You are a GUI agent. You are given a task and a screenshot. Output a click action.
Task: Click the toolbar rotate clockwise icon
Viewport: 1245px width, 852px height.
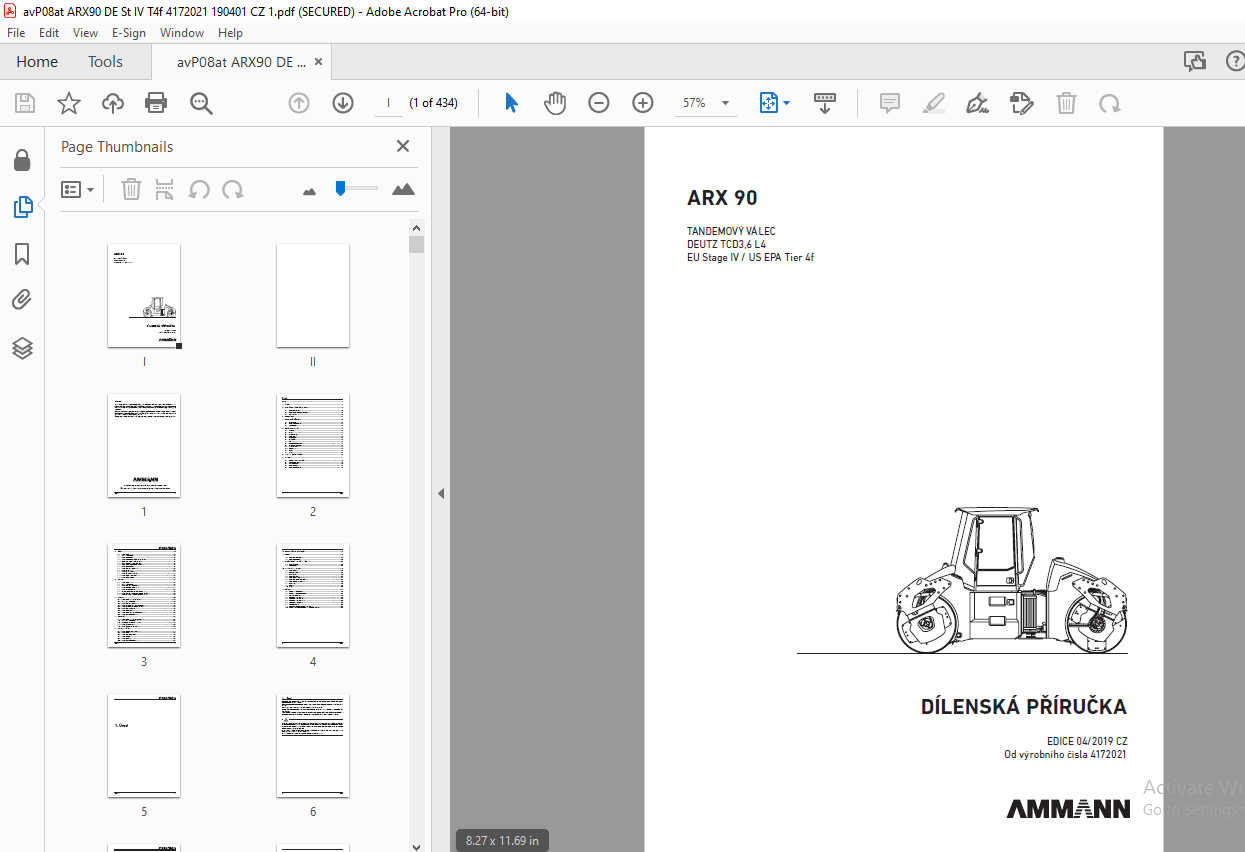point(1109,103)
